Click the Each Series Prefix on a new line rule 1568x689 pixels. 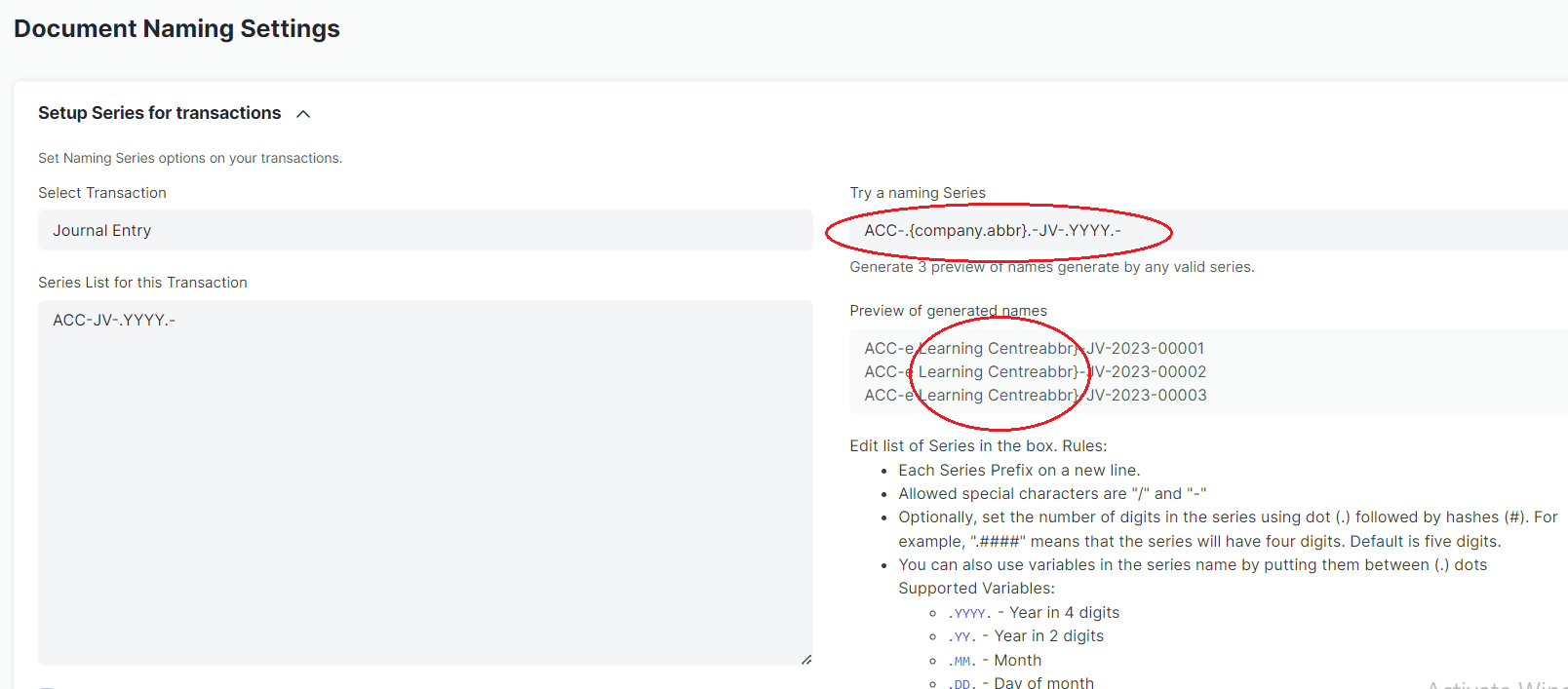click(x=1019, y=470)
